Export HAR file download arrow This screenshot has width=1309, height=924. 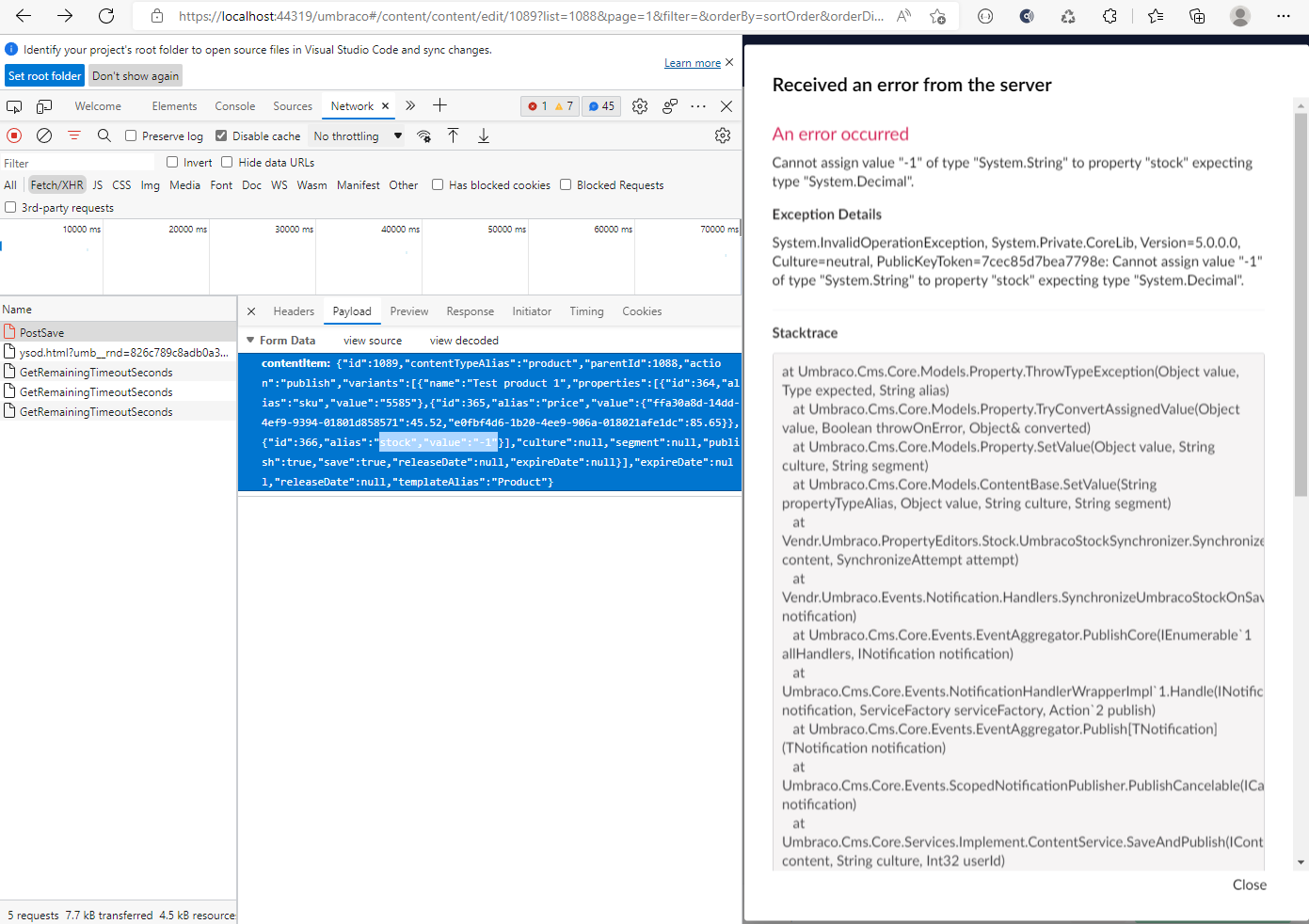pos(483,135)
